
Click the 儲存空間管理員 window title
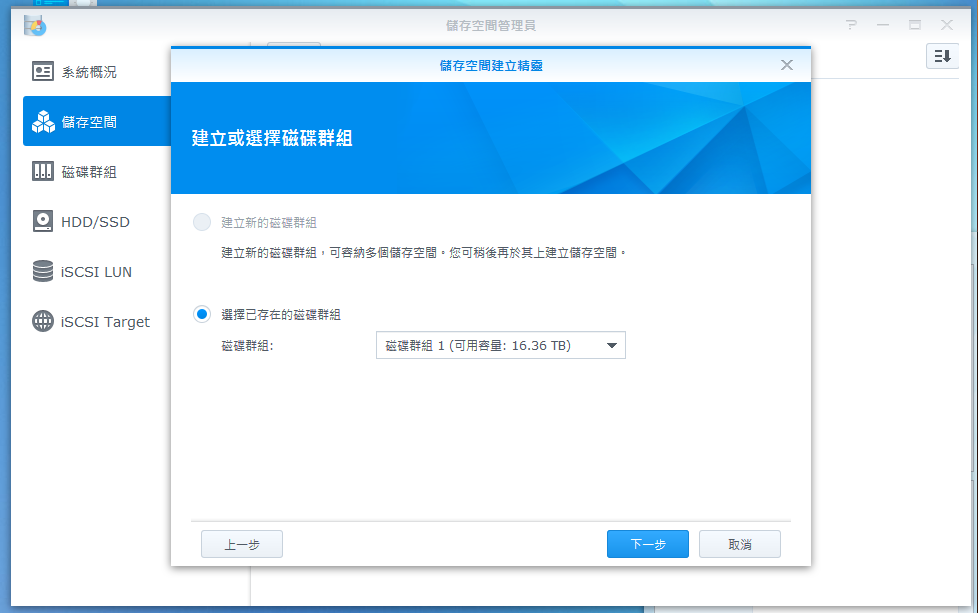coord(491,26)
